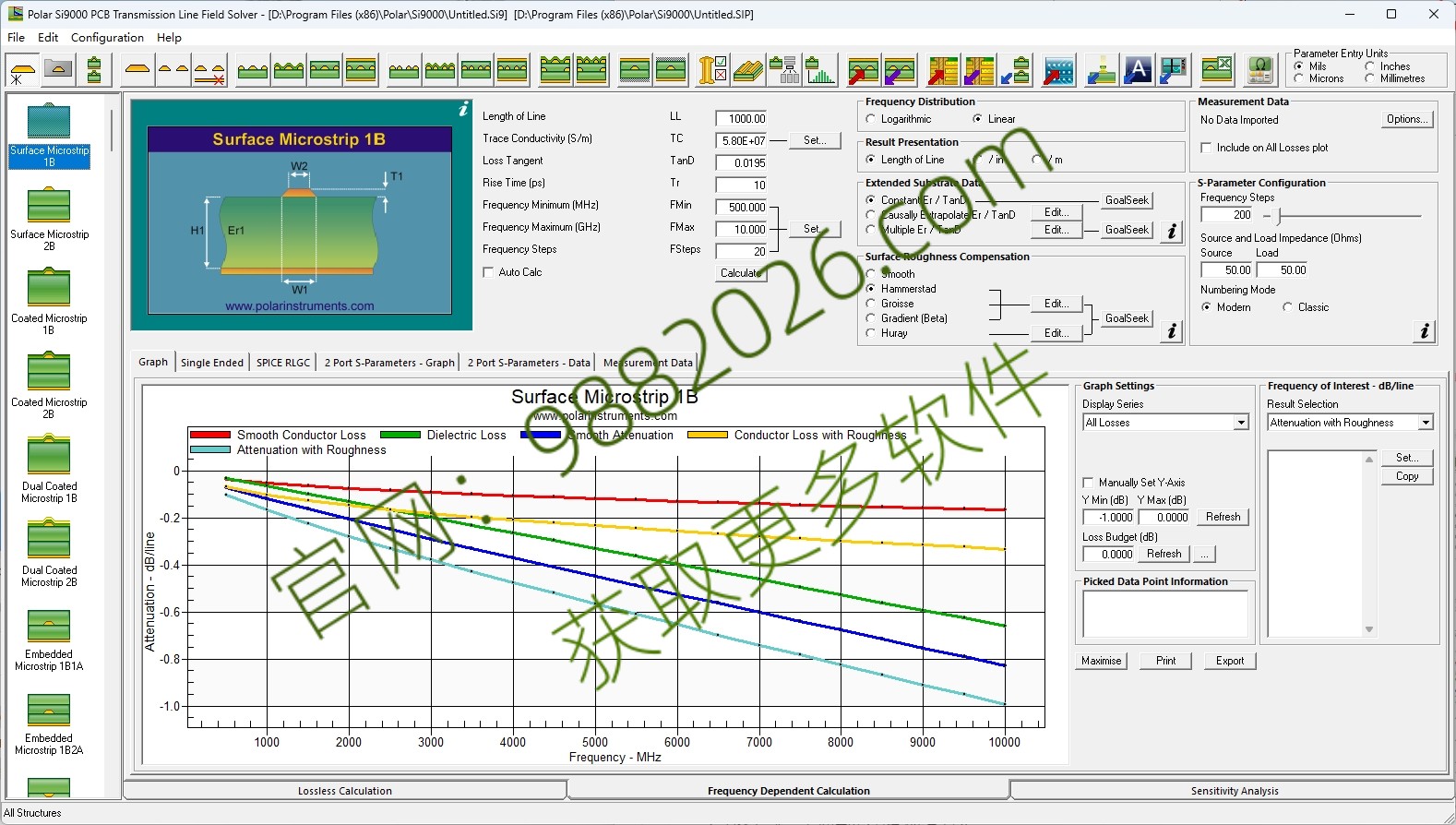Click Refresh next to Loss Budget
Viewport: 1456px width, 825px height.
coord(1164,554)
